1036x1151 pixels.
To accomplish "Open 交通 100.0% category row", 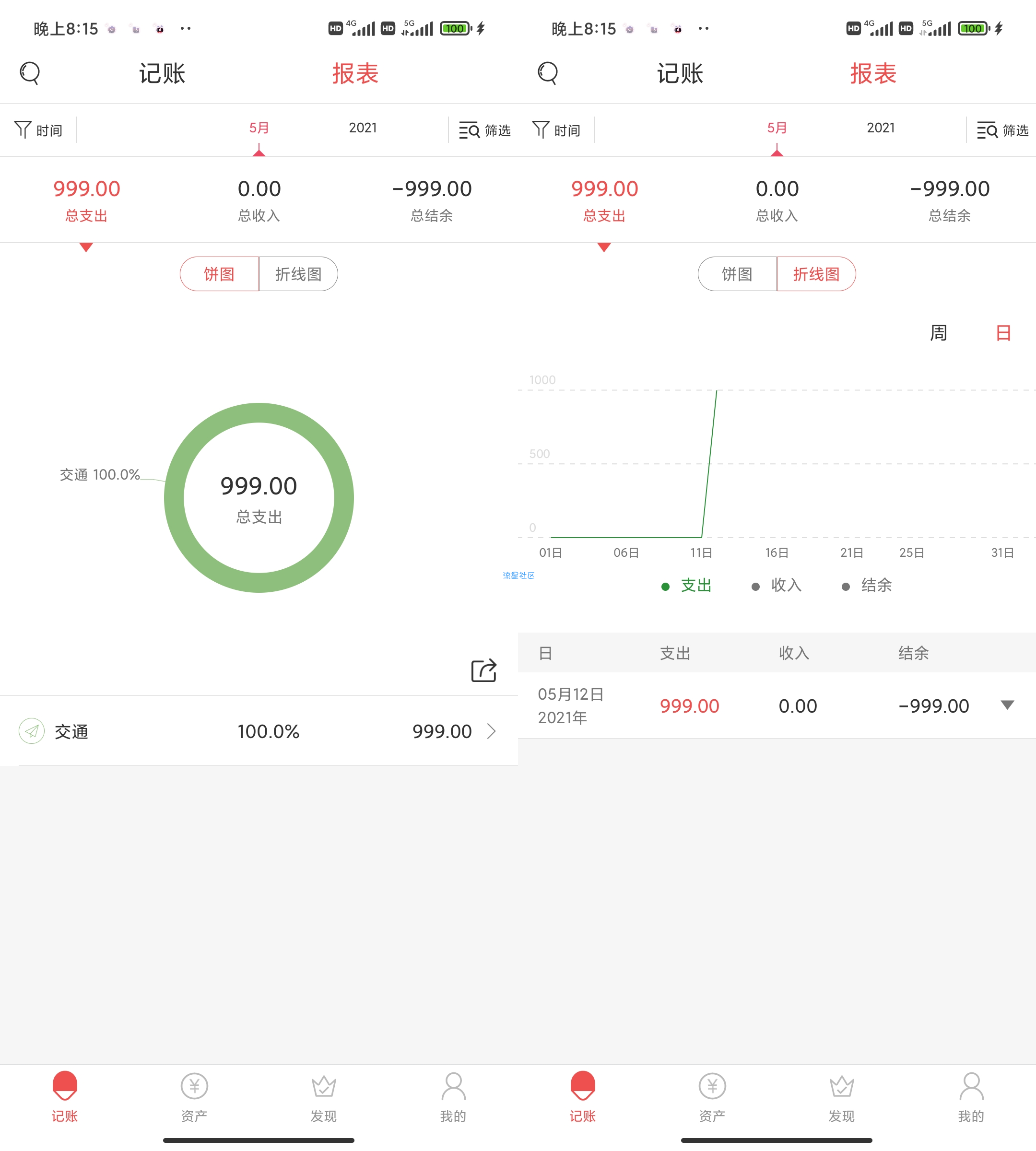I will point(259,731).
